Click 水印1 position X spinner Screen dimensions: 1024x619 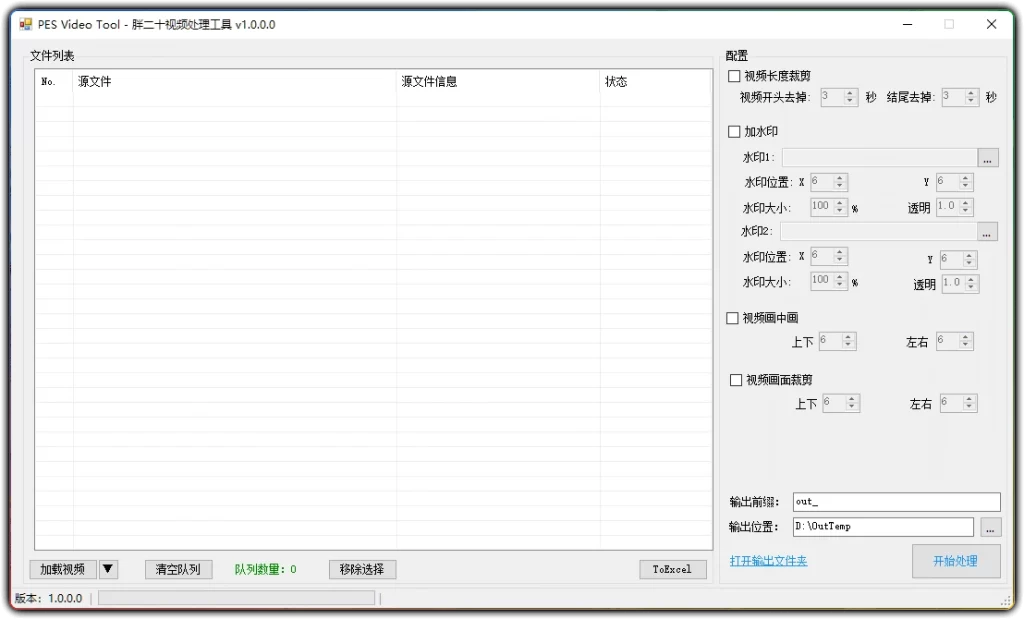point(829,182)
